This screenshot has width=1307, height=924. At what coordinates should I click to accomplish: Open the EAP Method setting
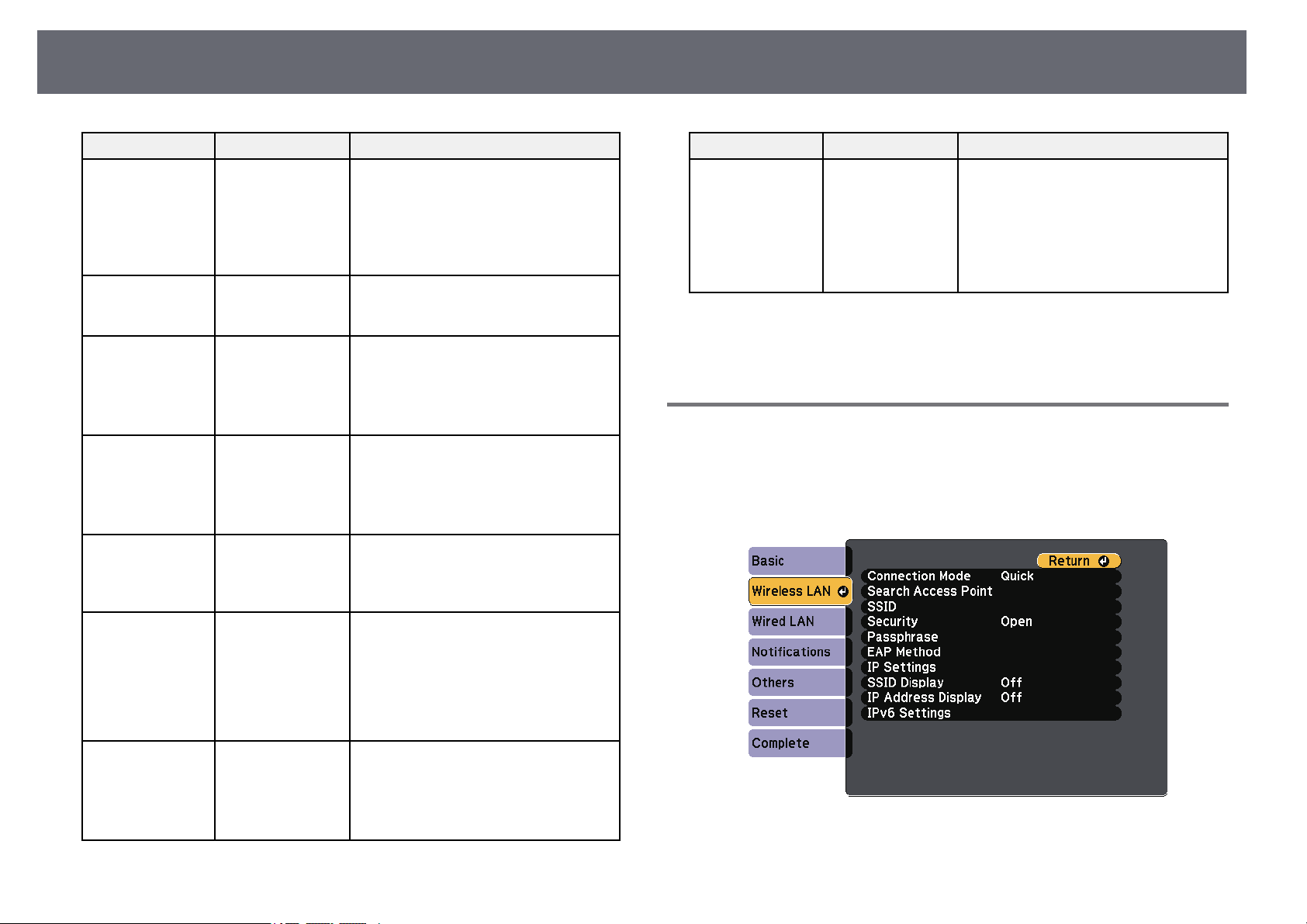point(991,652)
